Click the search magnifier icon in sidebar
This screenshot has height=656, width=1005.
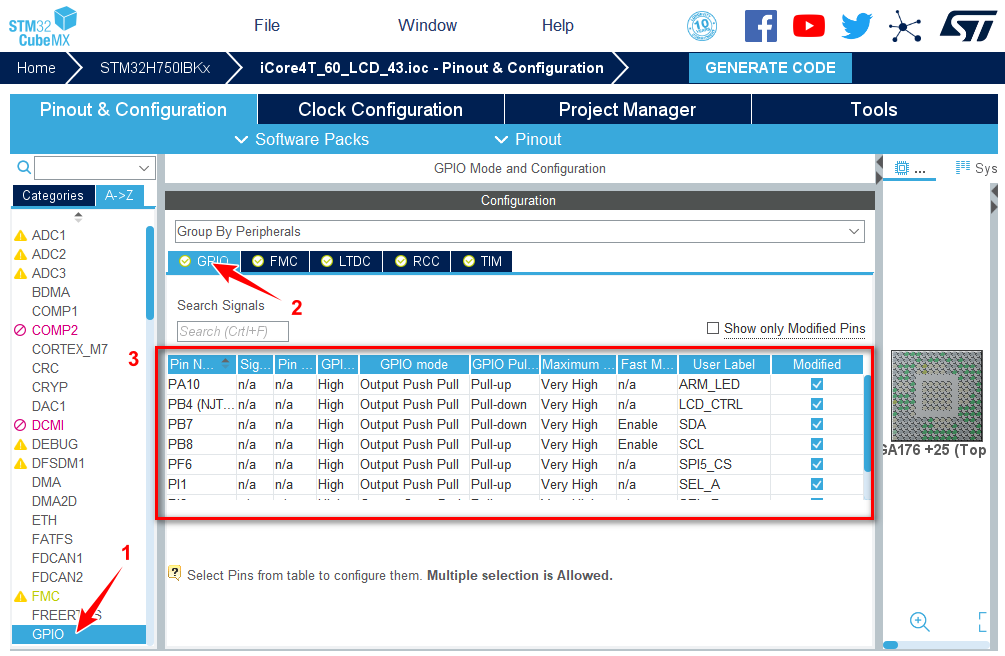click(24, 168)
